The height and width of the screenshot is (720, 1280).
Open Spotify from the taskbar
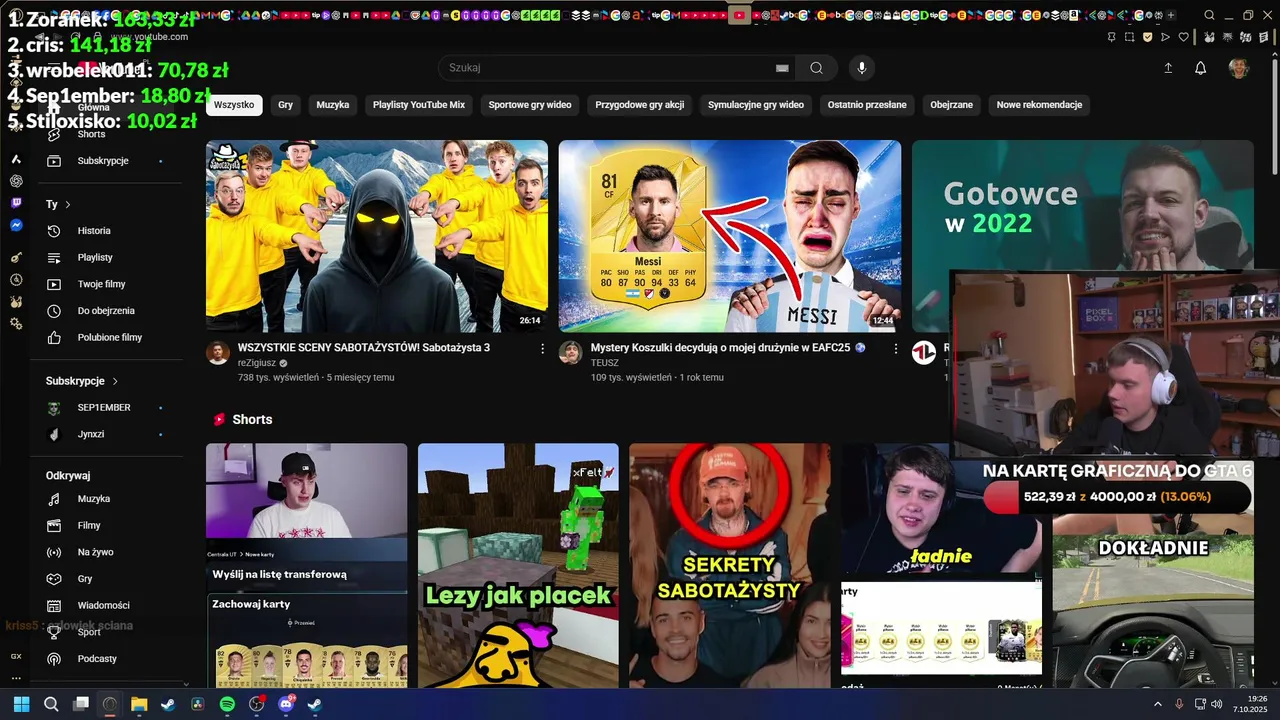tap(227, 704)
